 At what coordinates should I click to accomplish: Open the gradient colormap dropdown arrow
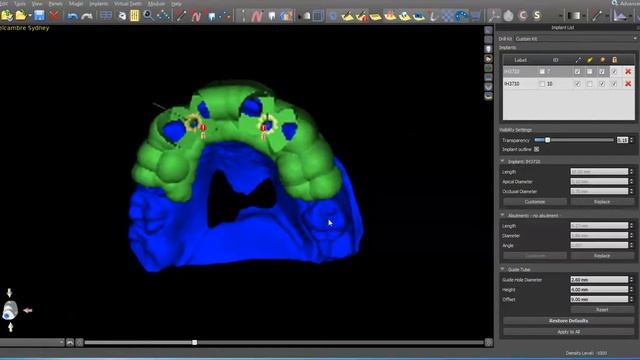[x=583, y=16]
